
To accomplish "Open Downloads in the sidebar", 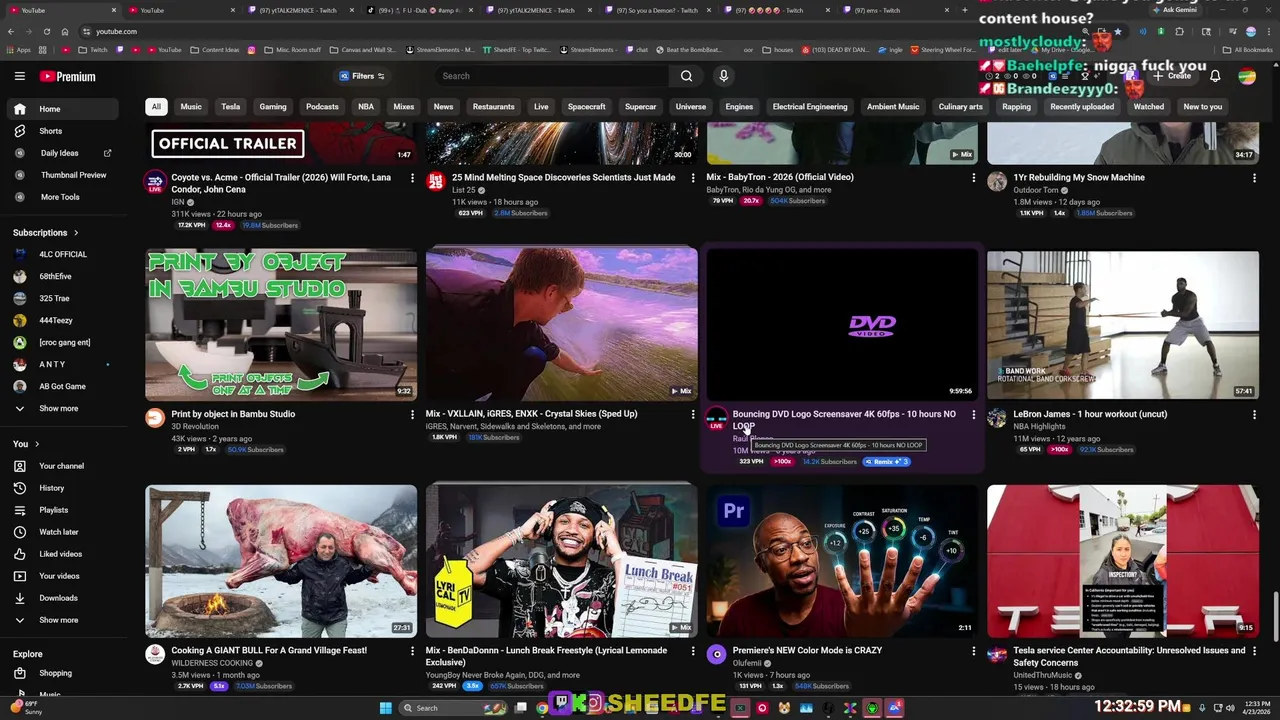I will pos(62,598).
